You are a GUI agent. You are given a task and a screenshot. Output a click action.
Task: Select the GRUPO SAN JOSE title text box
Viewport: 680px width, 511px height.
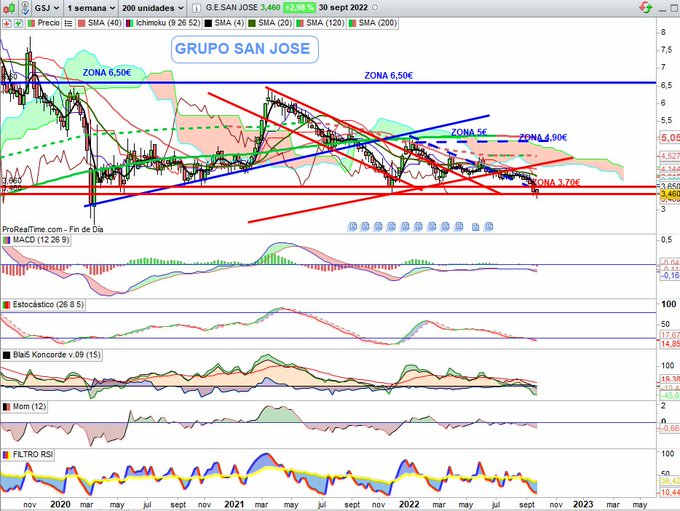tap(245, 49)
